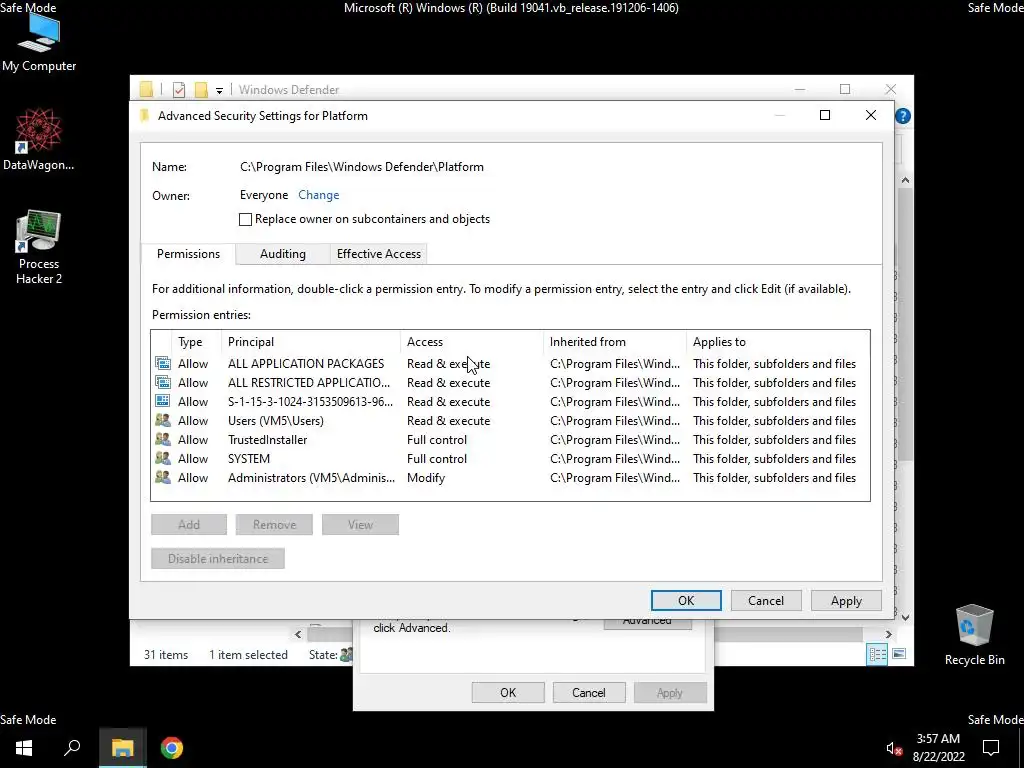The image size is (1024, 768).
Task: Open taskbar search magnifier
Action: pos(72,748)
